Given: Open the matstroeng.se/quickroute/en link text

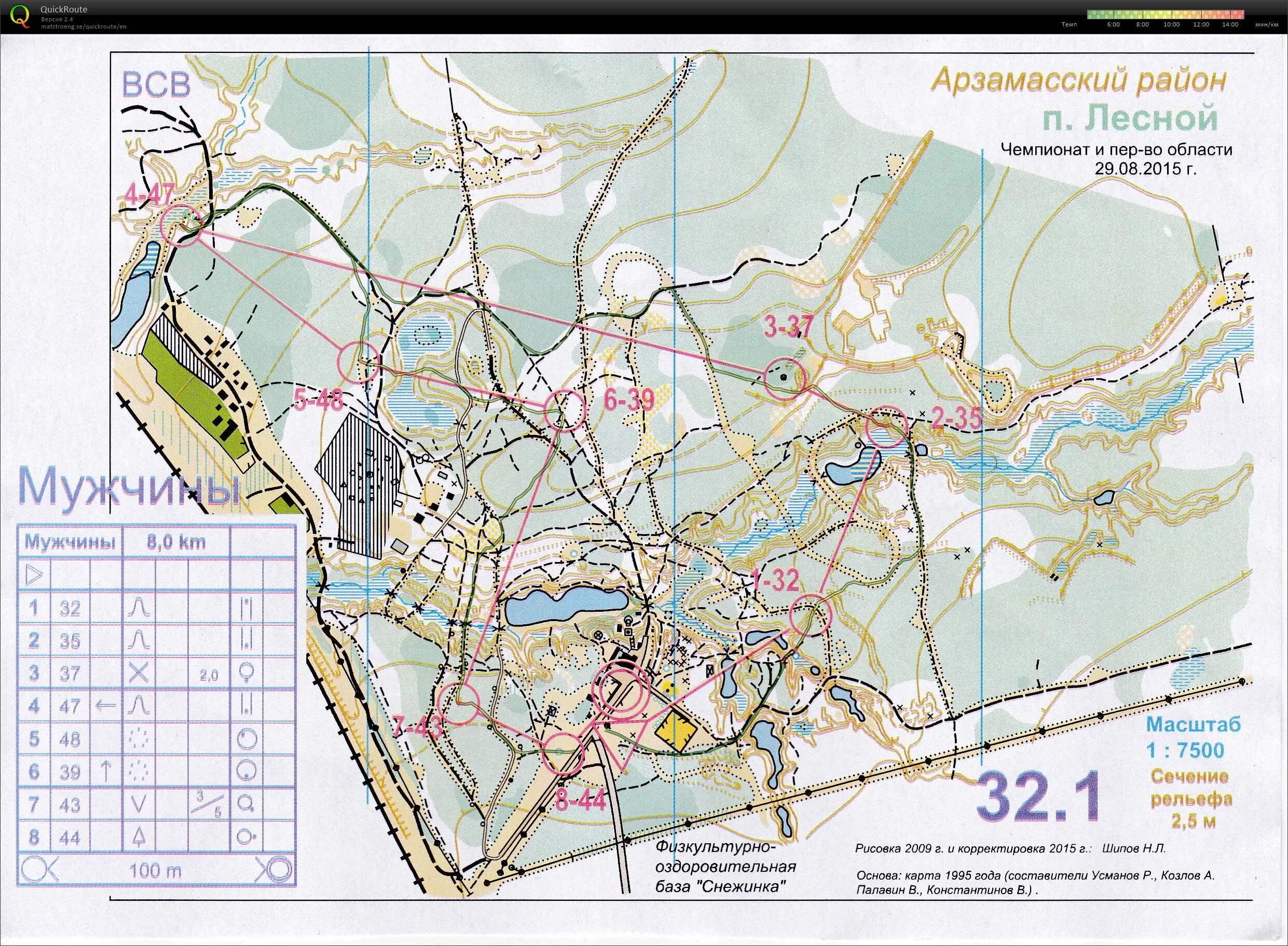Looking at the screenshot, I should pos(83,26).
